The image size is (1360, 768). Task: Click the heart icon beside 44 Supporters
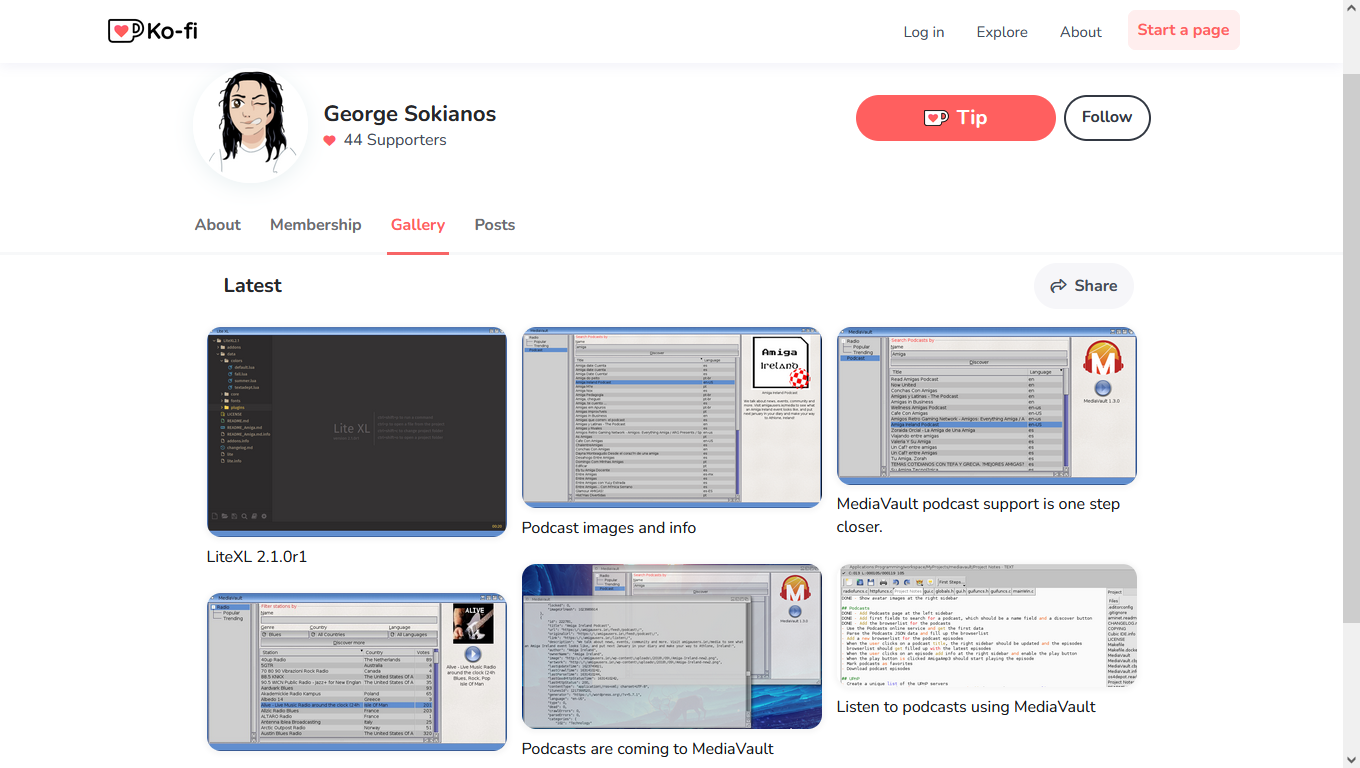pyautogui.click(x=330, y=141)
